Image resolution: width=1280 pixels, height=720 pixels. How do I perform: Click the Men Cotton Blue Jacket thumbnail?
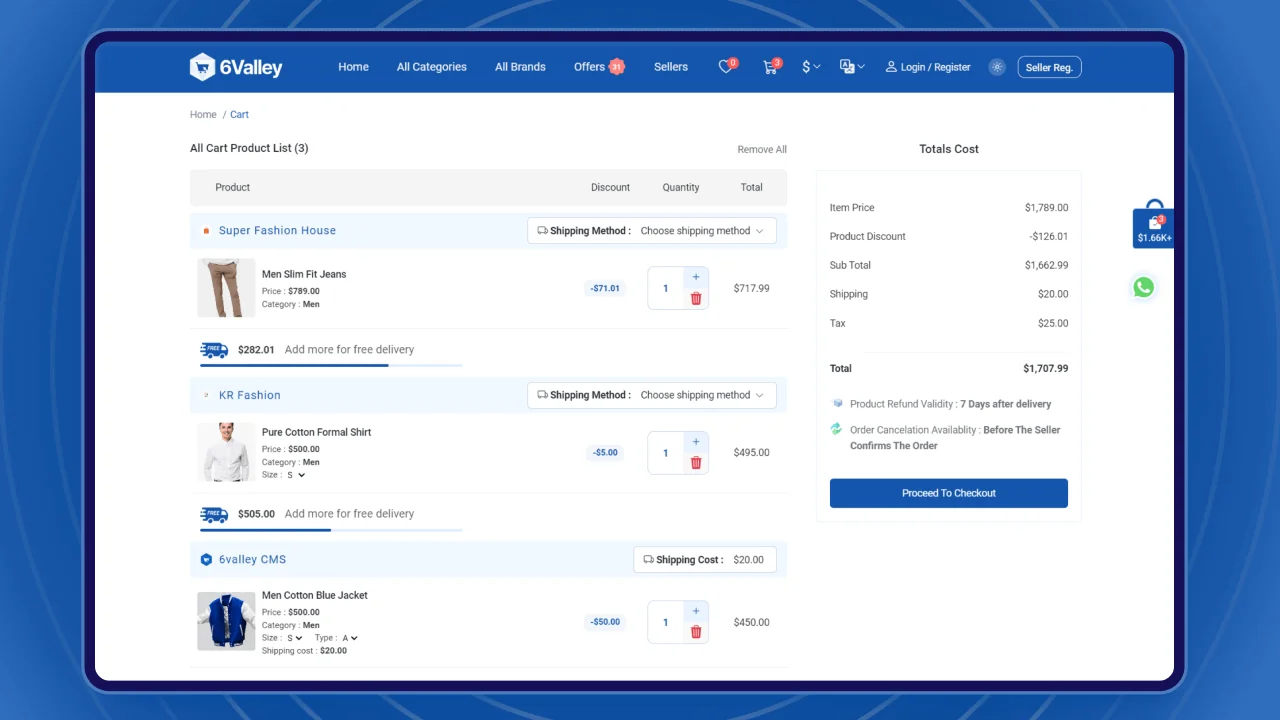tap(226, 621)
